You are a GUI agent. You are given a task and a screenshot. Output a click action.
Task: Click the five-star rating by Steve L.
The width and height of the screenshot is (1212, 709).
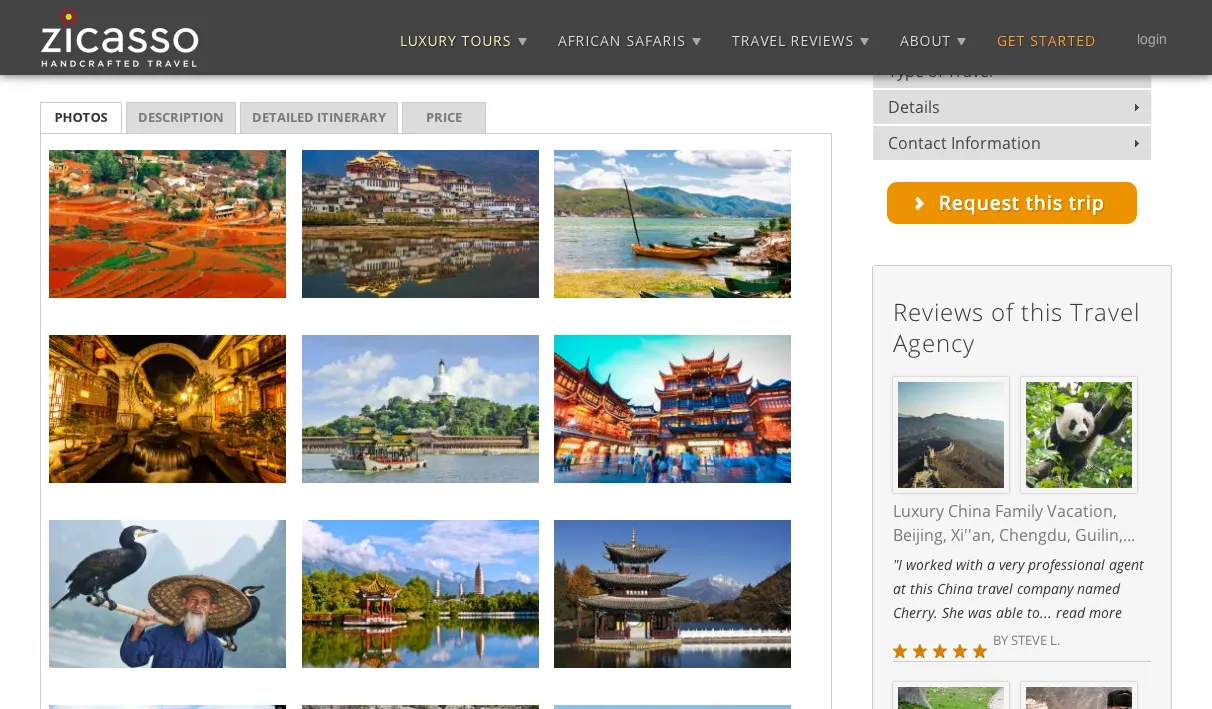(940, 651)
